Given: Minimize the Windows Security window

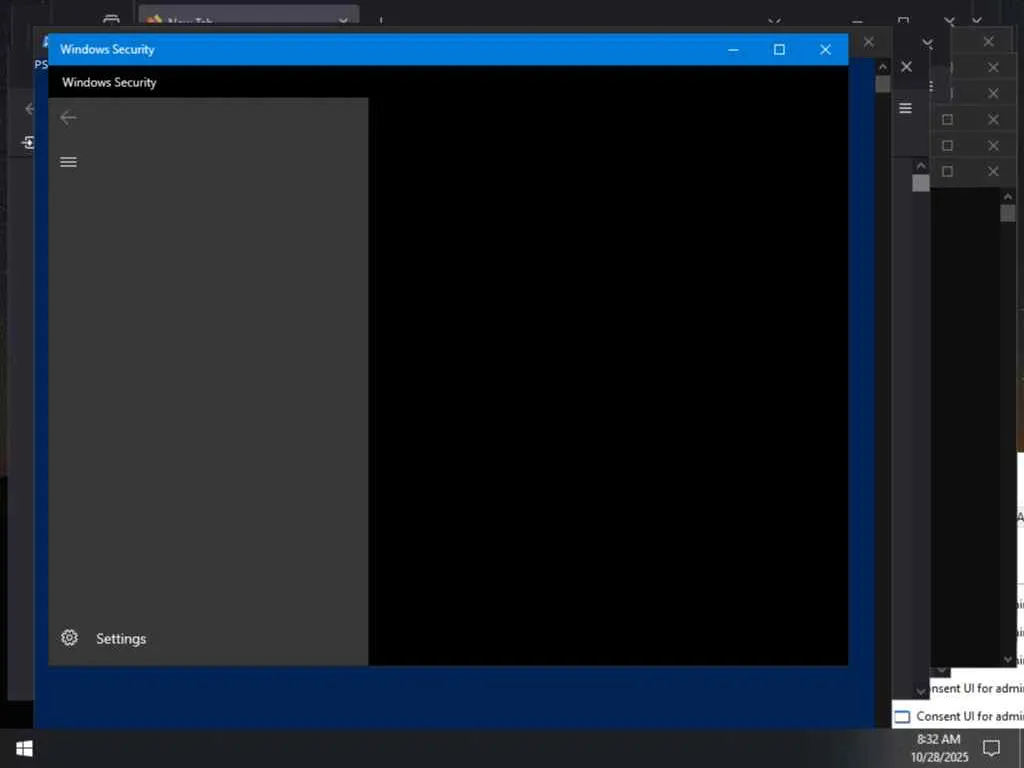Looking at the screenshot, I should pos(733,50).
